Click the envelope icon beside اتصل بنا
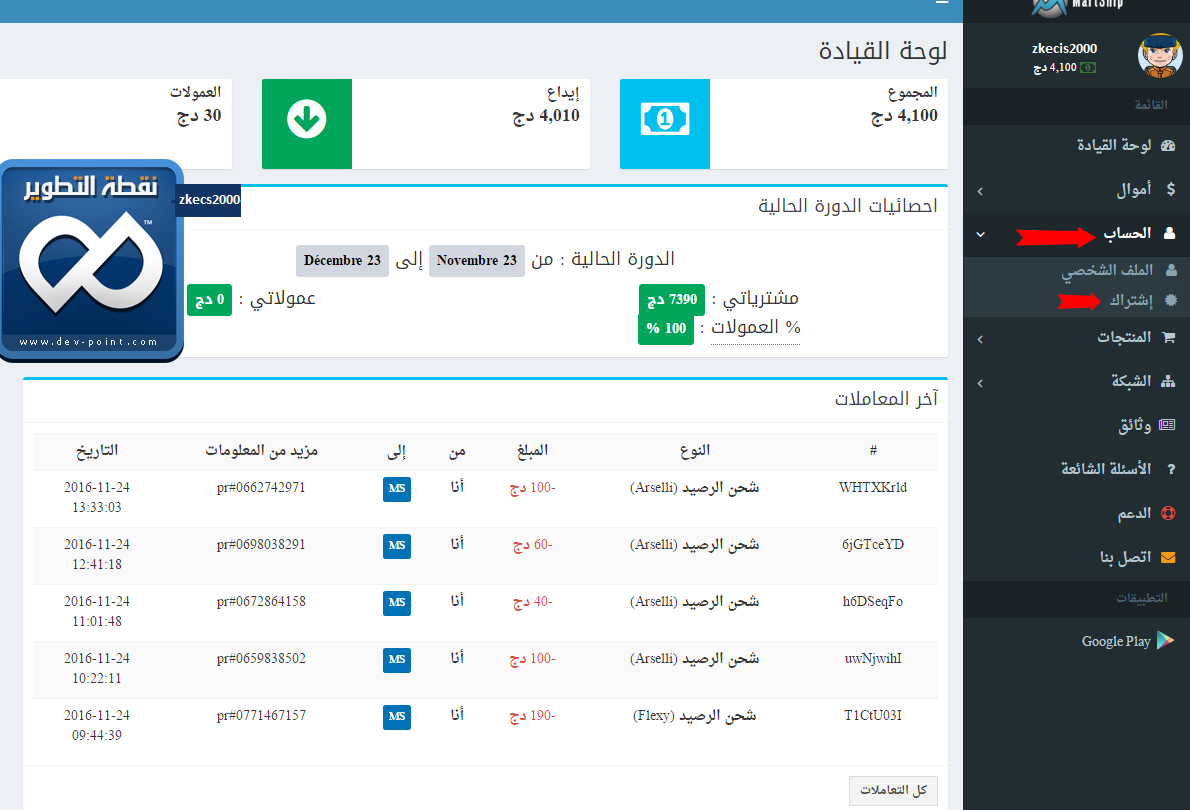Viewport: 1190px width, 810px height. [x=1168, y=557]
